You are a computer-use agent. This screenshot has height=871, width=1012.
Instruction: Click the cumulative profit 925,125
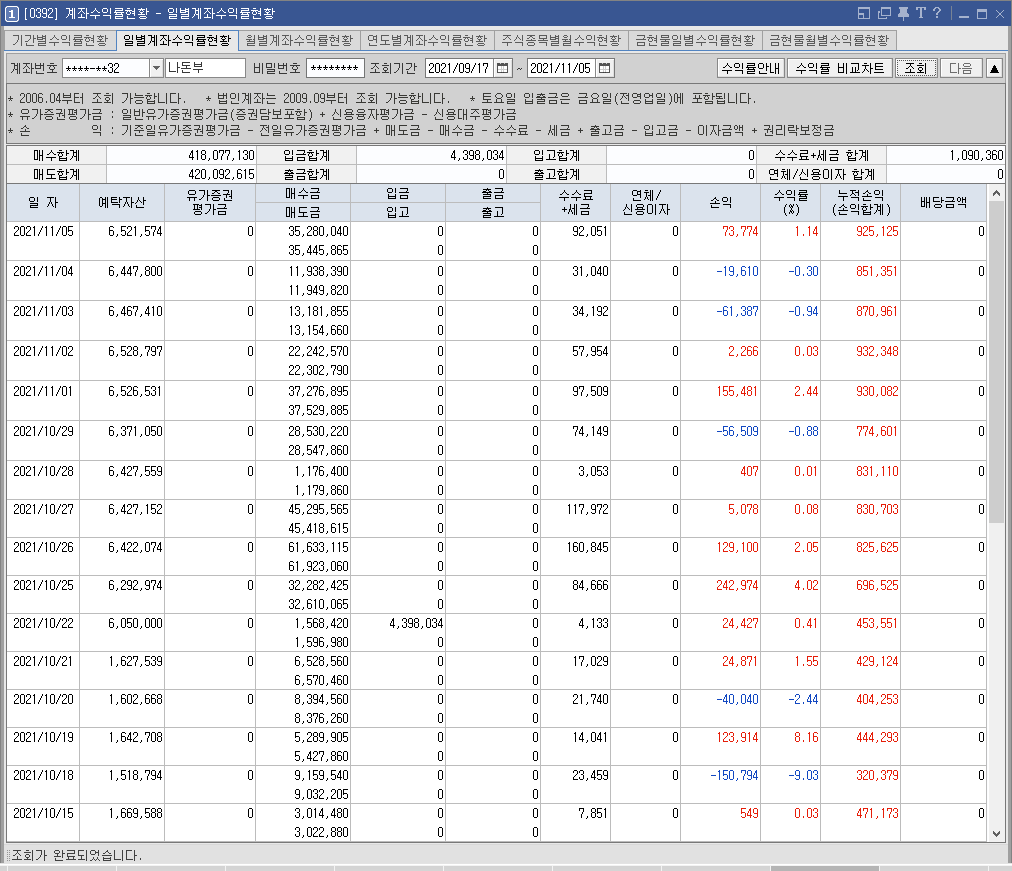point(877,231)
